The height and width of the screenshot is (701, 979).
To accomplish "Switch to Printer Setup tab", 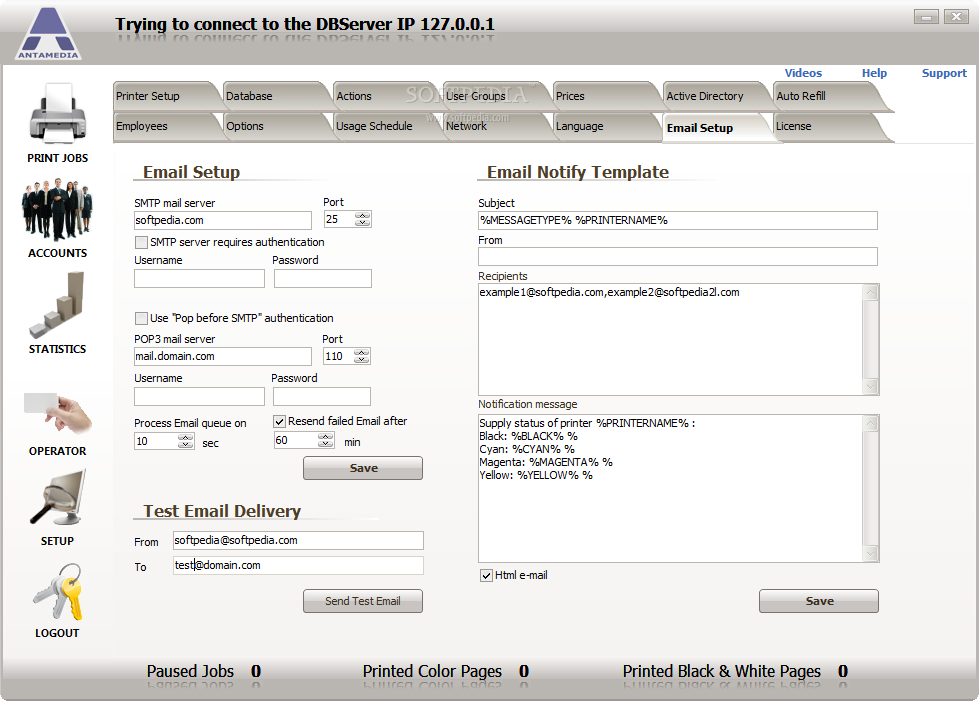I will tap(166, 96).
